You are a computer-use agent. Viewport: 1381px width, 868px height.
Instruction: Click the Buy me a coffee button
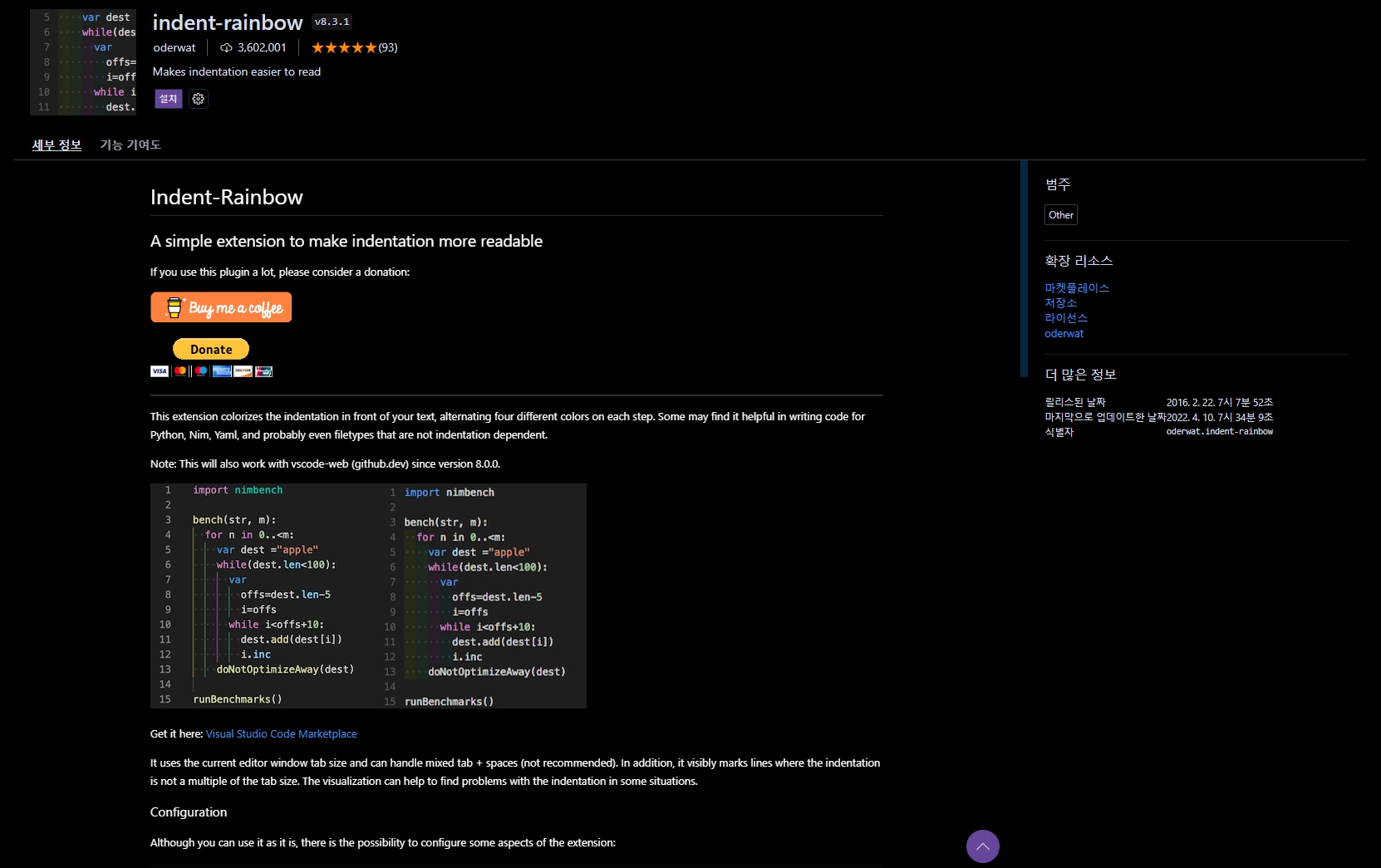221,307
